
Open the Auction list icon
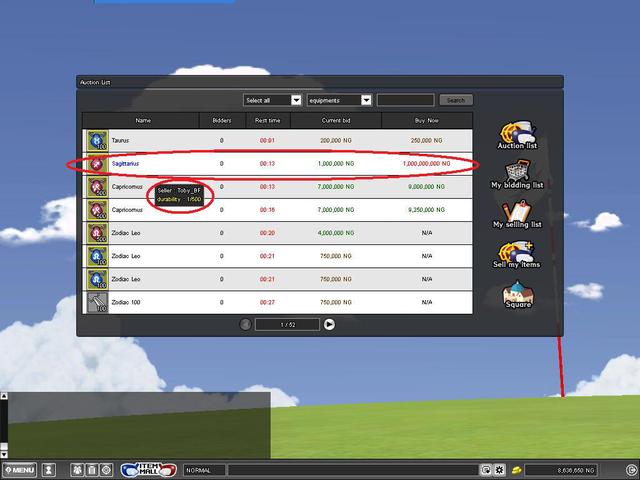tap(517, 131)
